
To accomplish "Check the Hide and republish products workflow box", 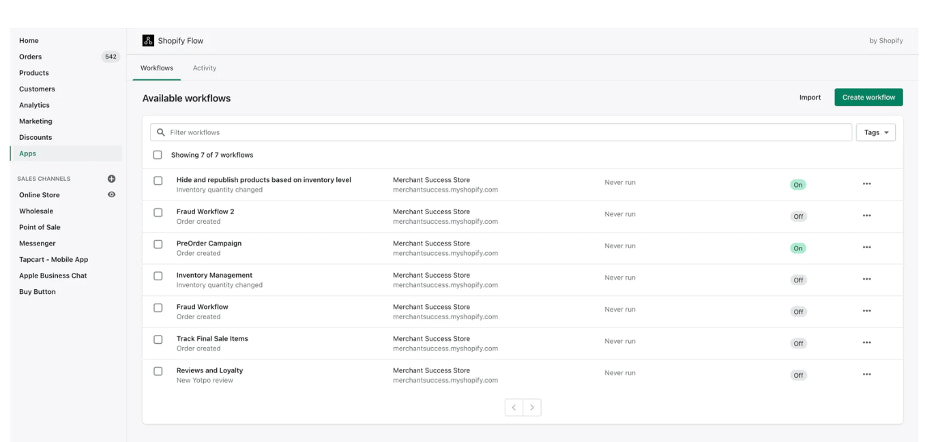I will (x=158, y=181).
